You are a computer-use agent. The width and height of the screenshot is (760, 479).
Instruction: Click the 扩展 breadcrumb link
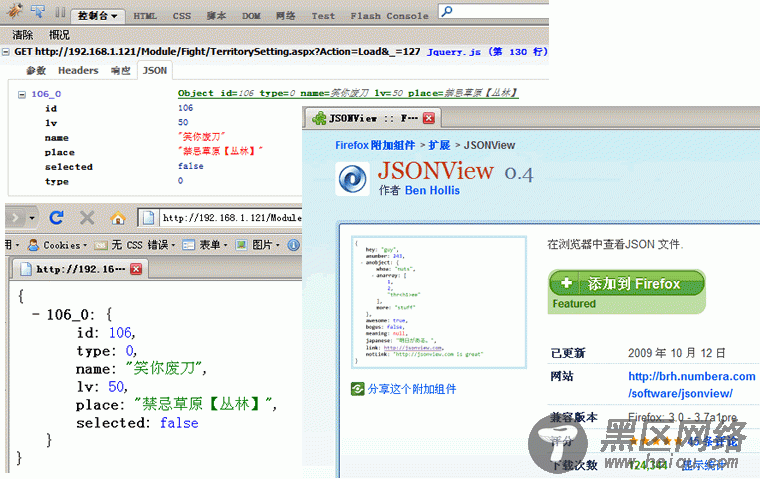pos(439,145)
